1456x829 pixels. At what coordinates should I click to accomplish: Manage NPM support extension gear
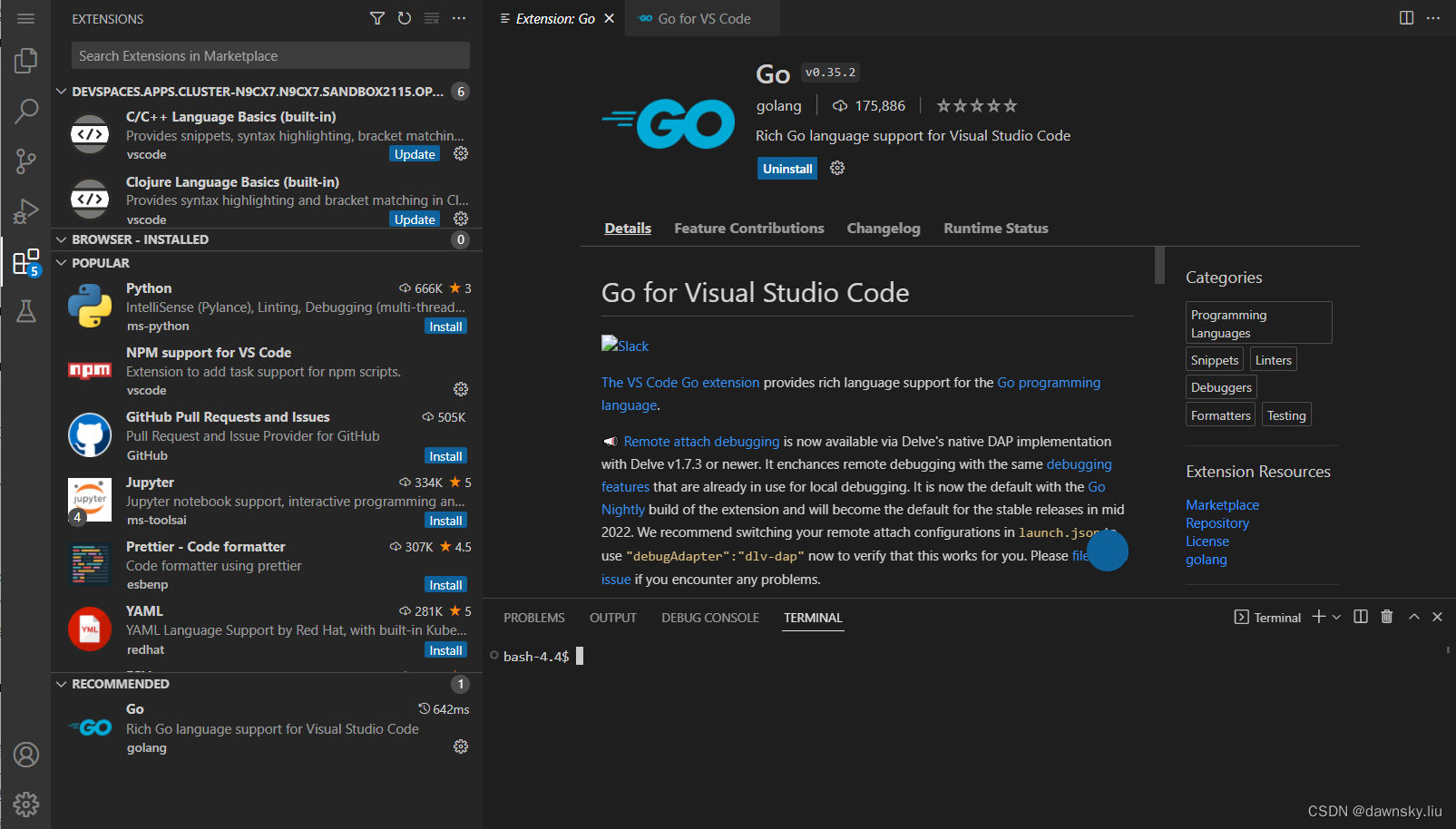click(461, 389)
